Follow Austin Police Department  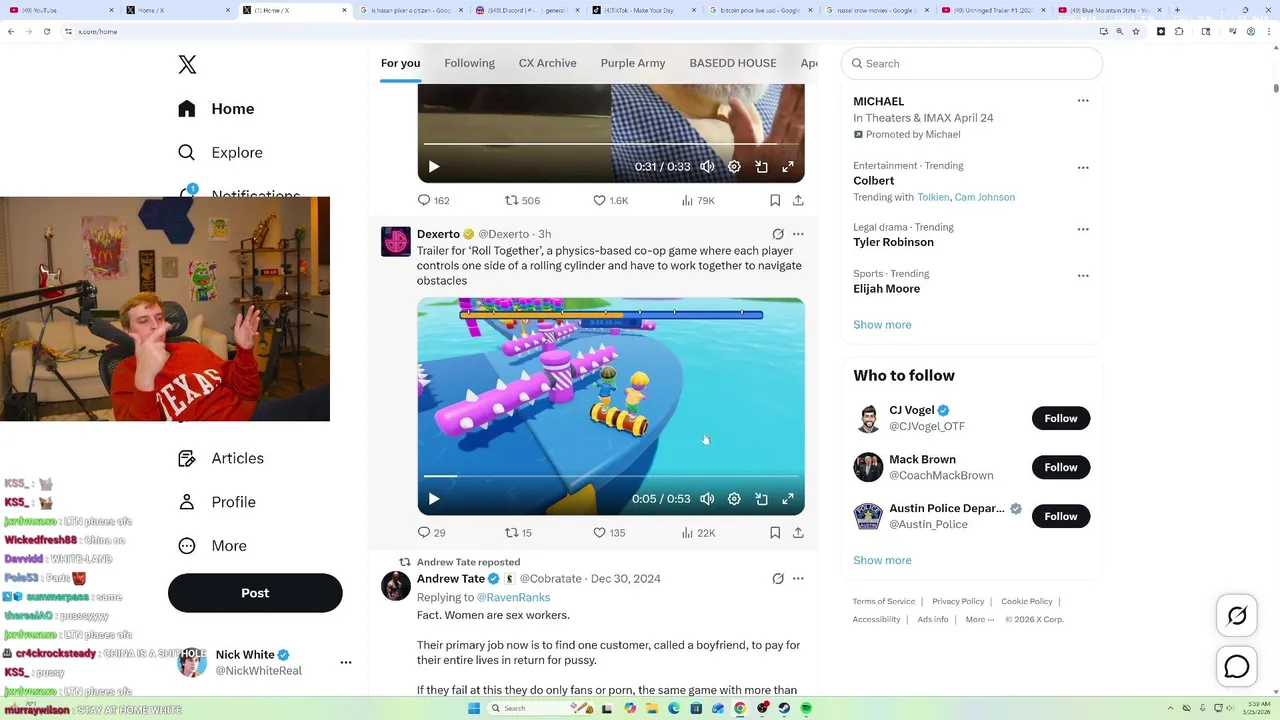click(1061, 516)
